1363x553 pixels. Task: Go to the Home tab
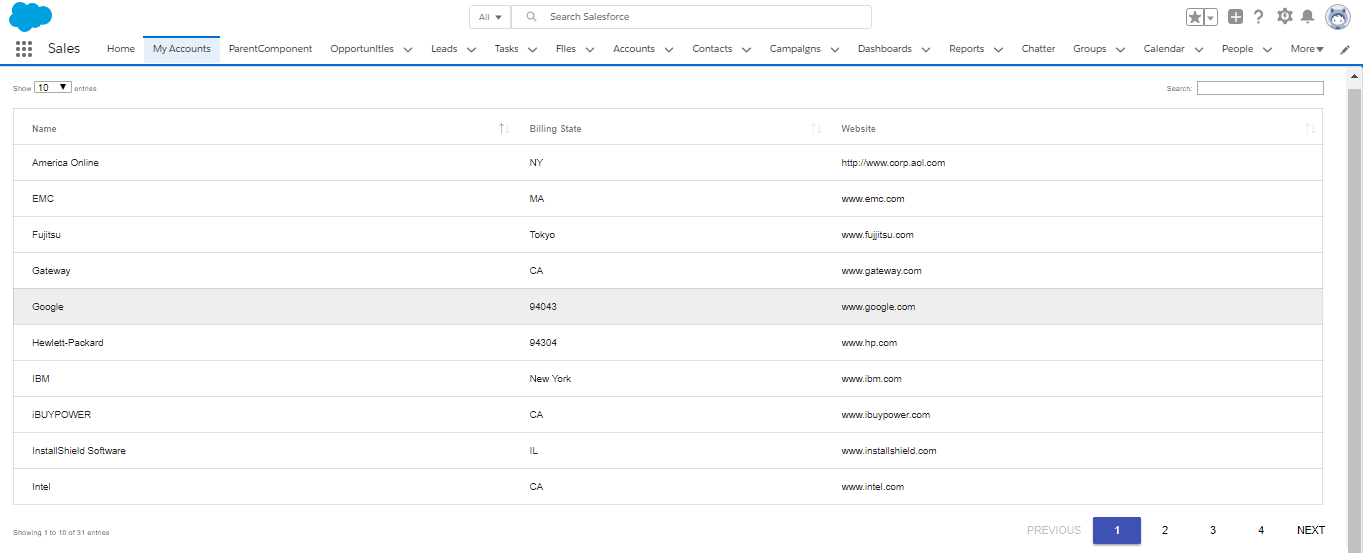tap(121, 49)
